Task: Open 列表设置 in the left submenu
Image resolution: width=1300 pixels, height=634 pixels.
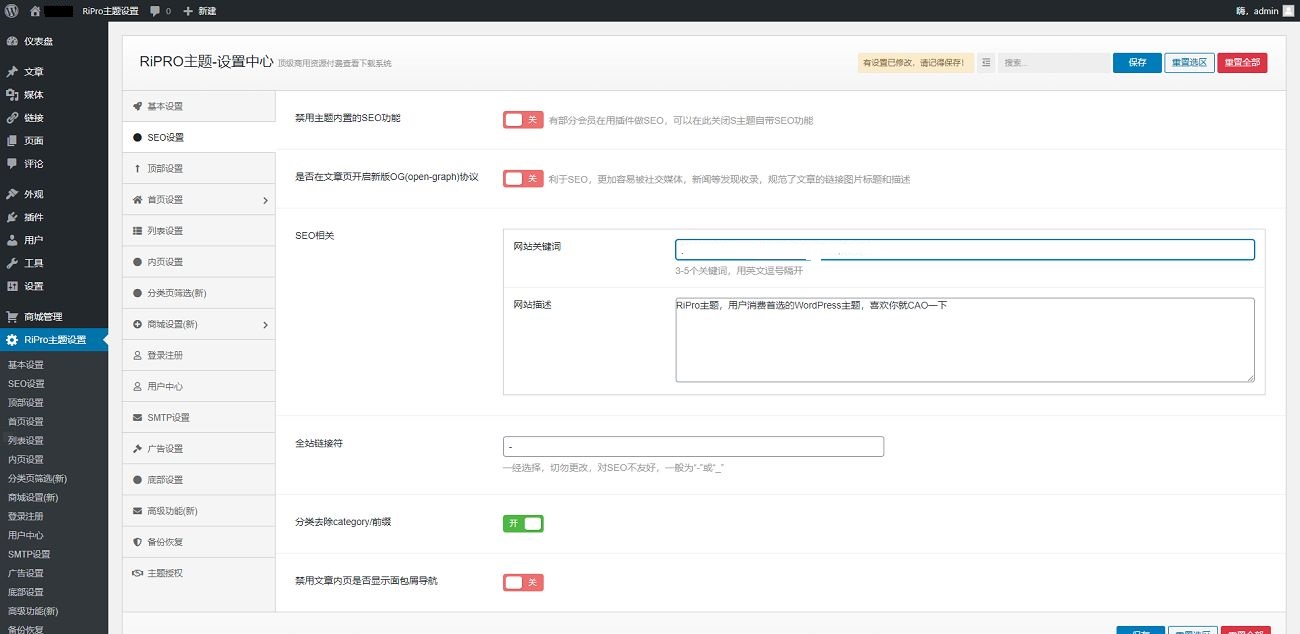Action: point(26,441)
